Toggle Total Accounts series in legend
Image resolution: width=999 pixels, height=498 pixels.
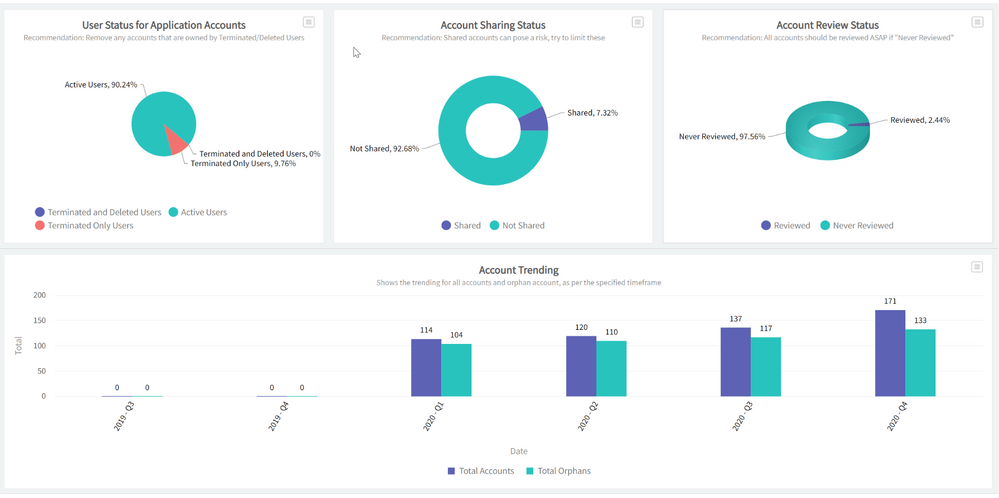pos(480,471)
